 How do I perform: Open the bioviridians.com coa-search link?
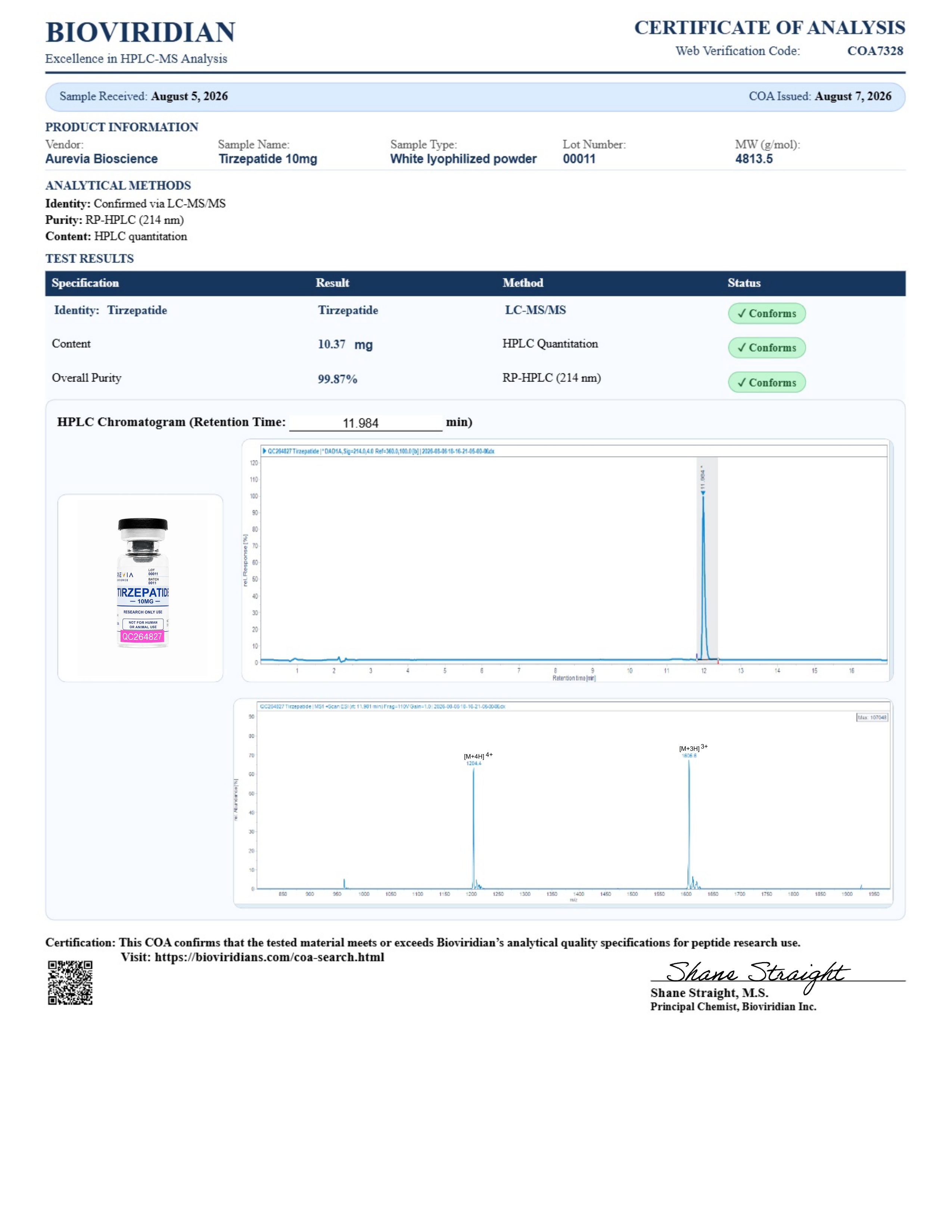270,957
